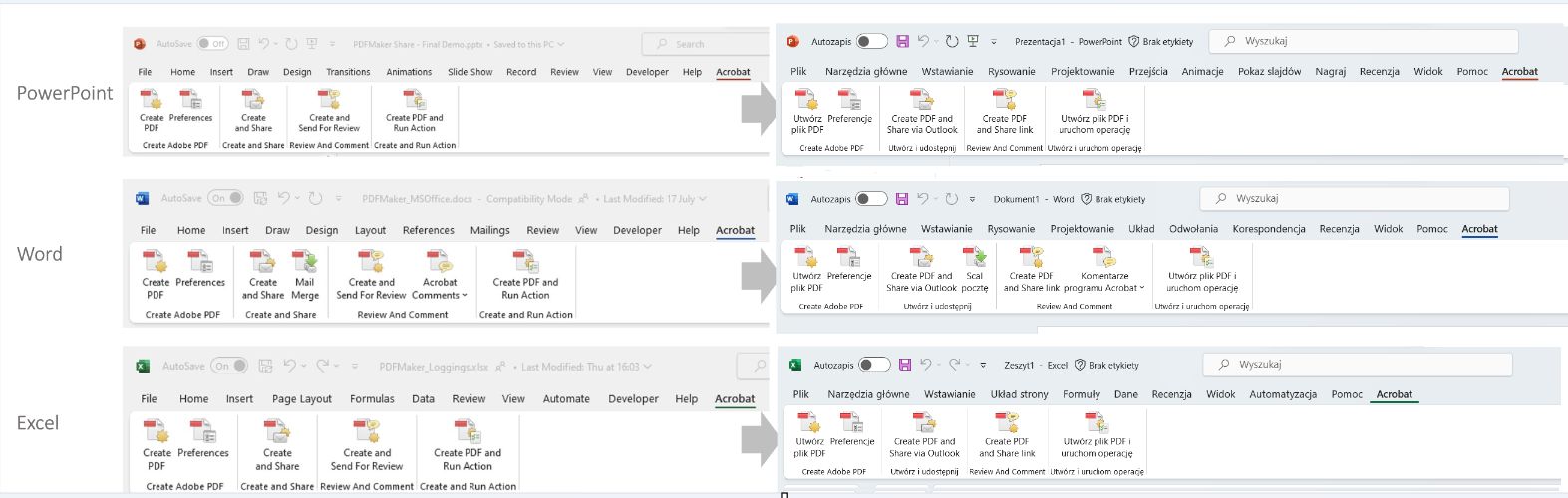Toggle AutoSave switch in English Word
Screen dimensions: 1568x498
(x=225, y=198)
